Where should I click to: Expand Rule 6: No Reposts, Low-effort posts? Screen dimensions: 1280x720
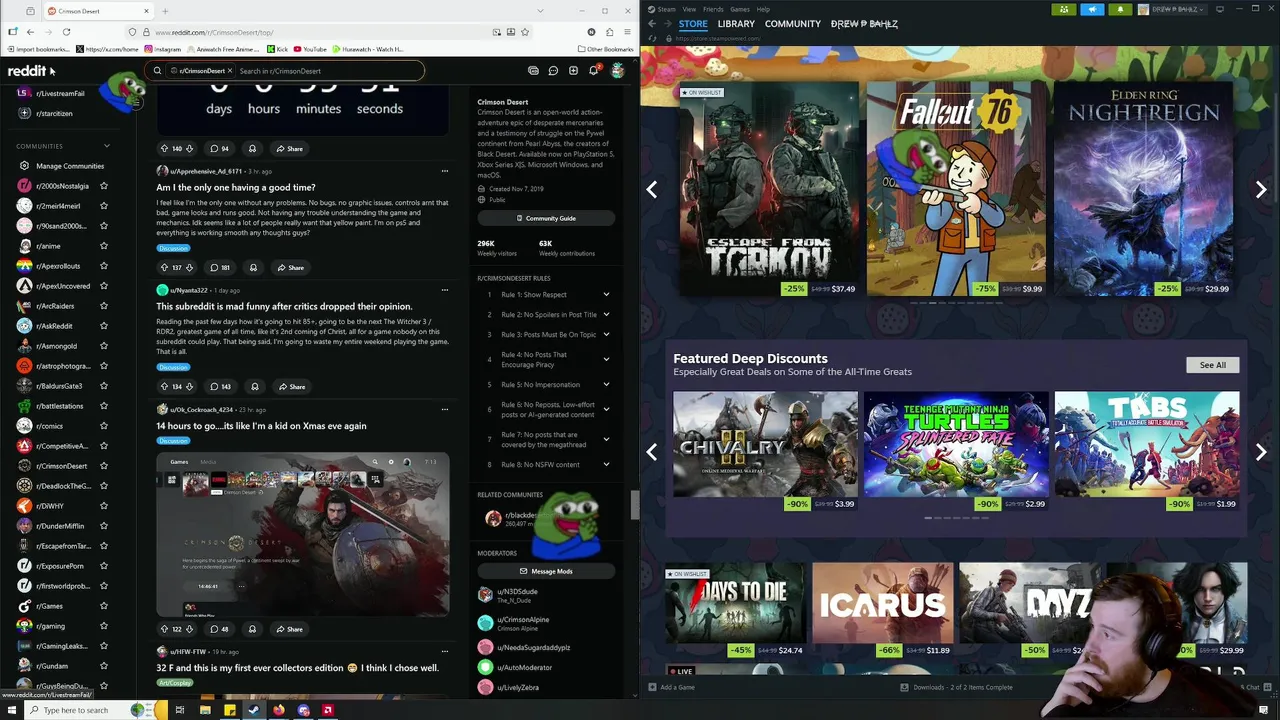coord(606,409)
